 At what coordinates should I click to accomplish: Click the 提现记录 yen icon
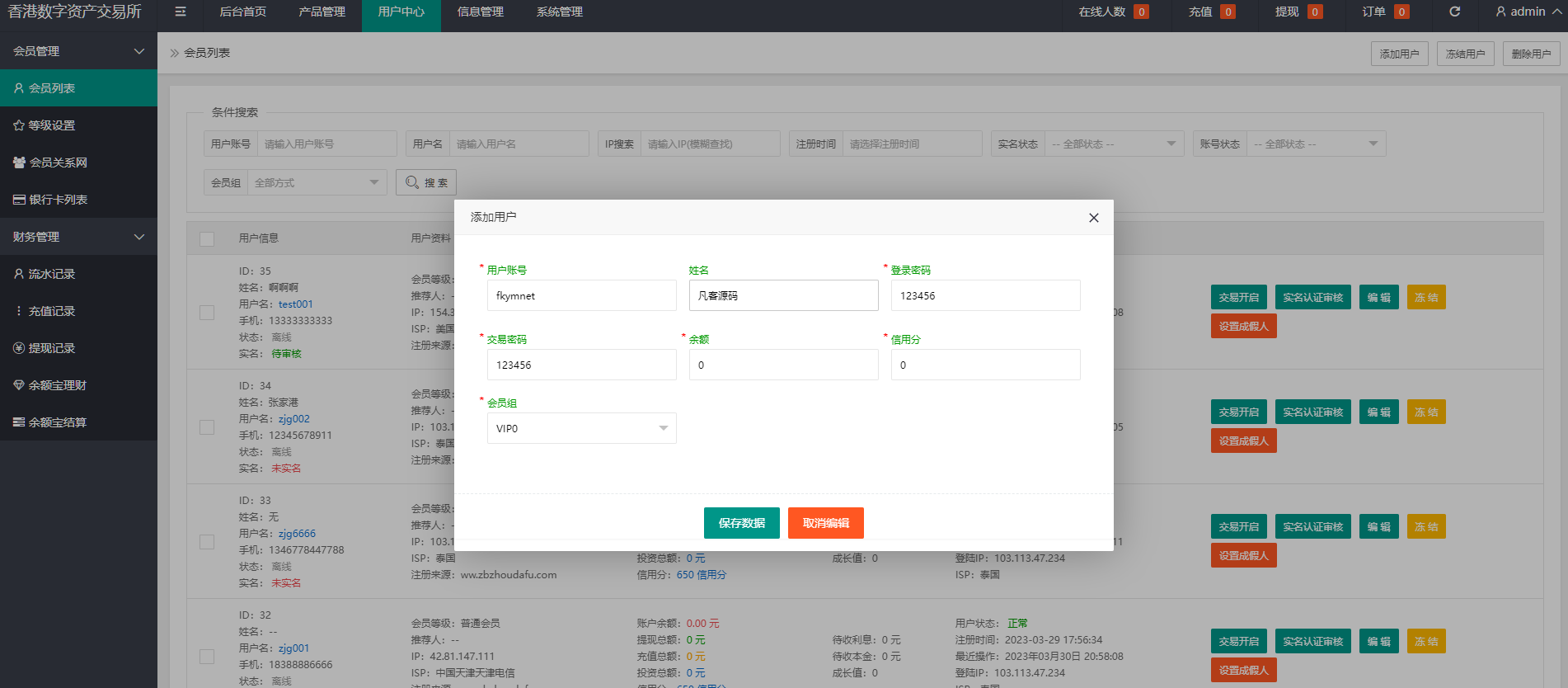(19, 348)
